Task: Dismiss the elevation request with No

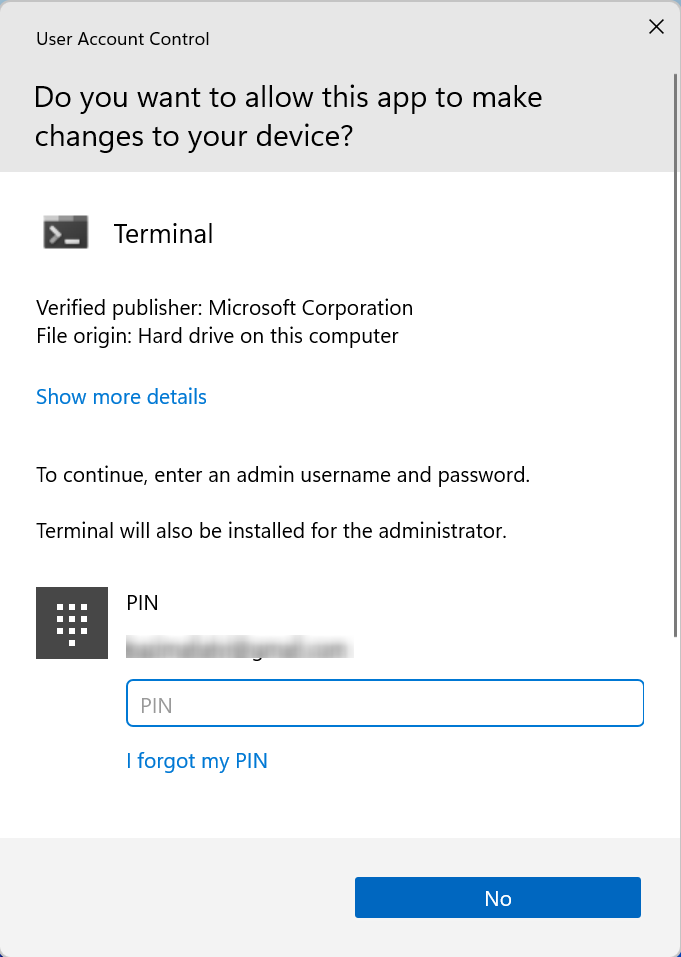Action: click(497, 898)
